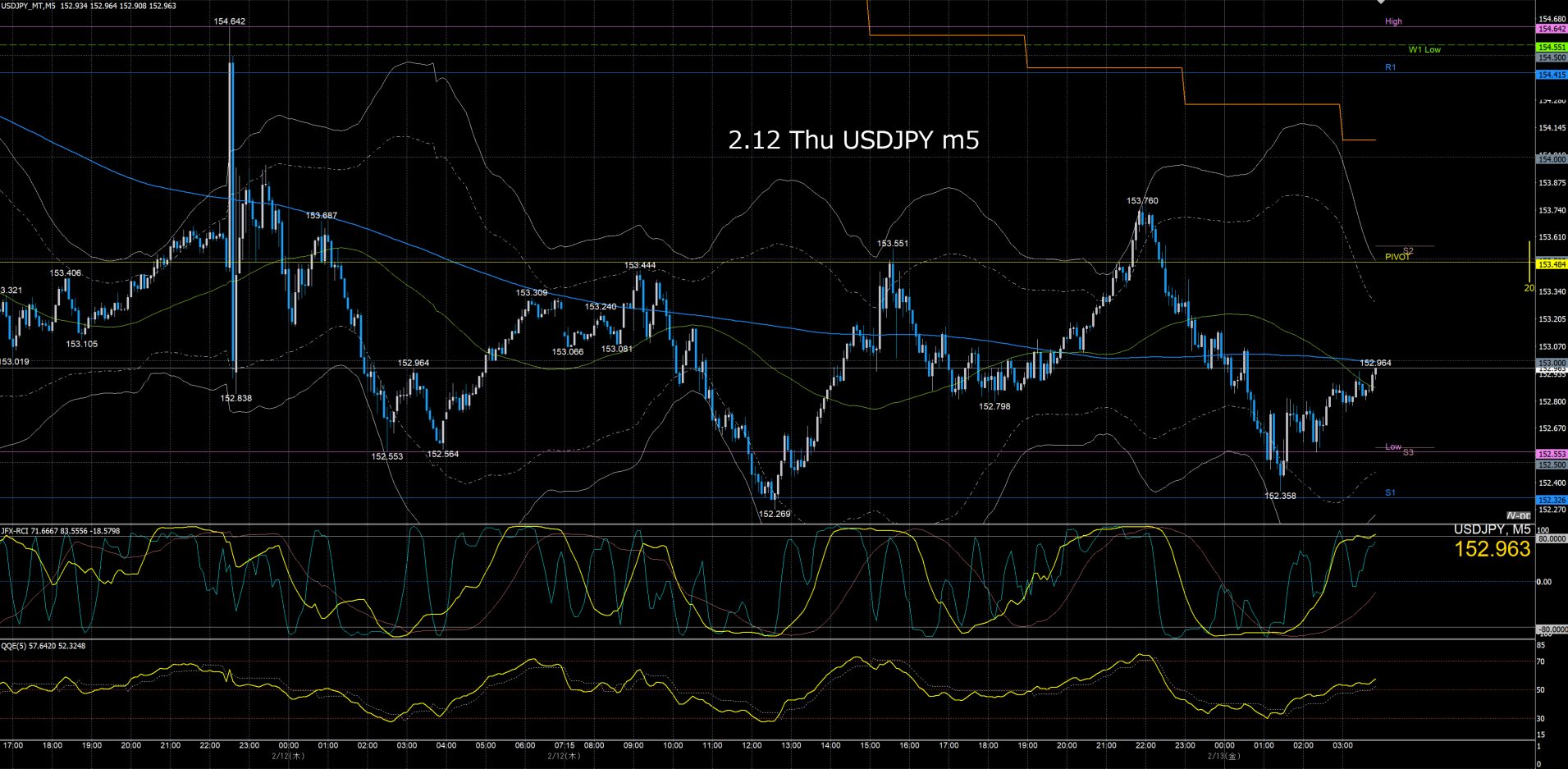Click the blue 152.326 S1 price tag

(1552, 500)
